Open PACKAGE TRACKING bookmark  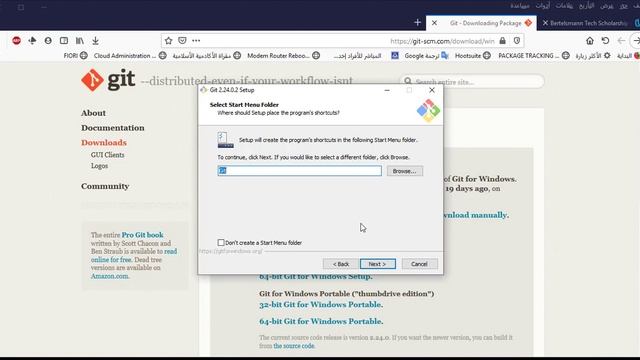pyautogui.click(x=533, y=56)
